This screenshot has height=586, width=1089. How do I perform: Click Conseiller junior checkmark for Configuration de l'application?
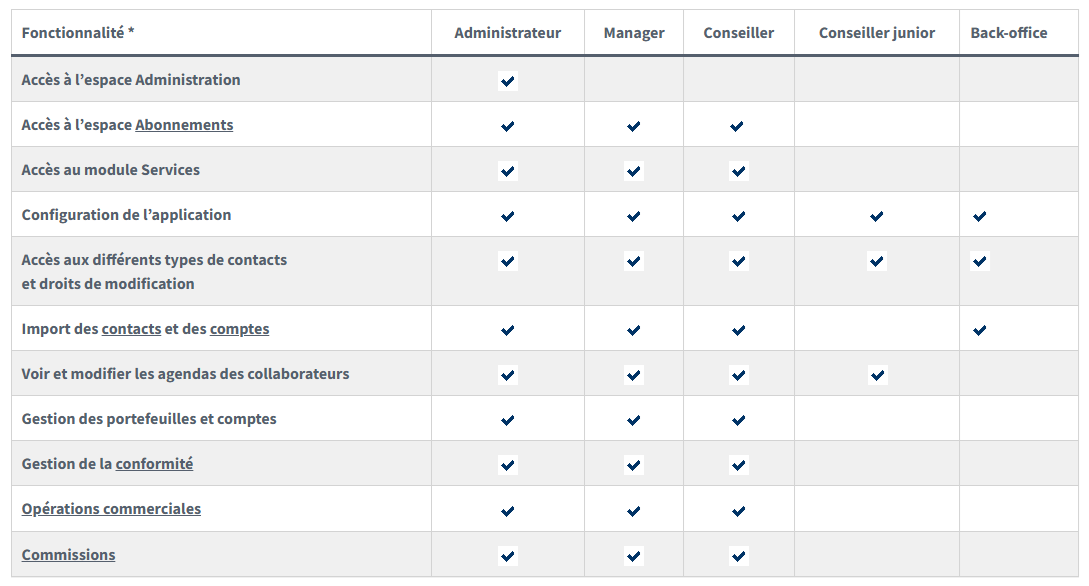pos(876,217)
